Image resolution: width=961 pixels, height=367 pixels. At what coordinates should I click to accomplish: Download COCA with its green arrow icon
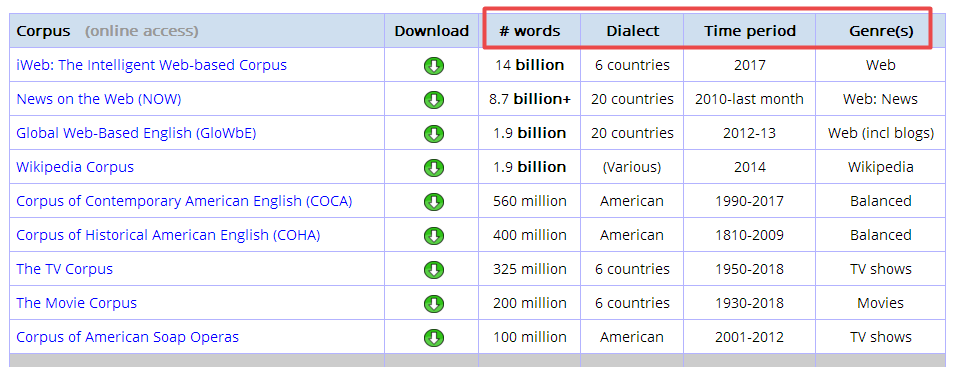pos(433,202)
